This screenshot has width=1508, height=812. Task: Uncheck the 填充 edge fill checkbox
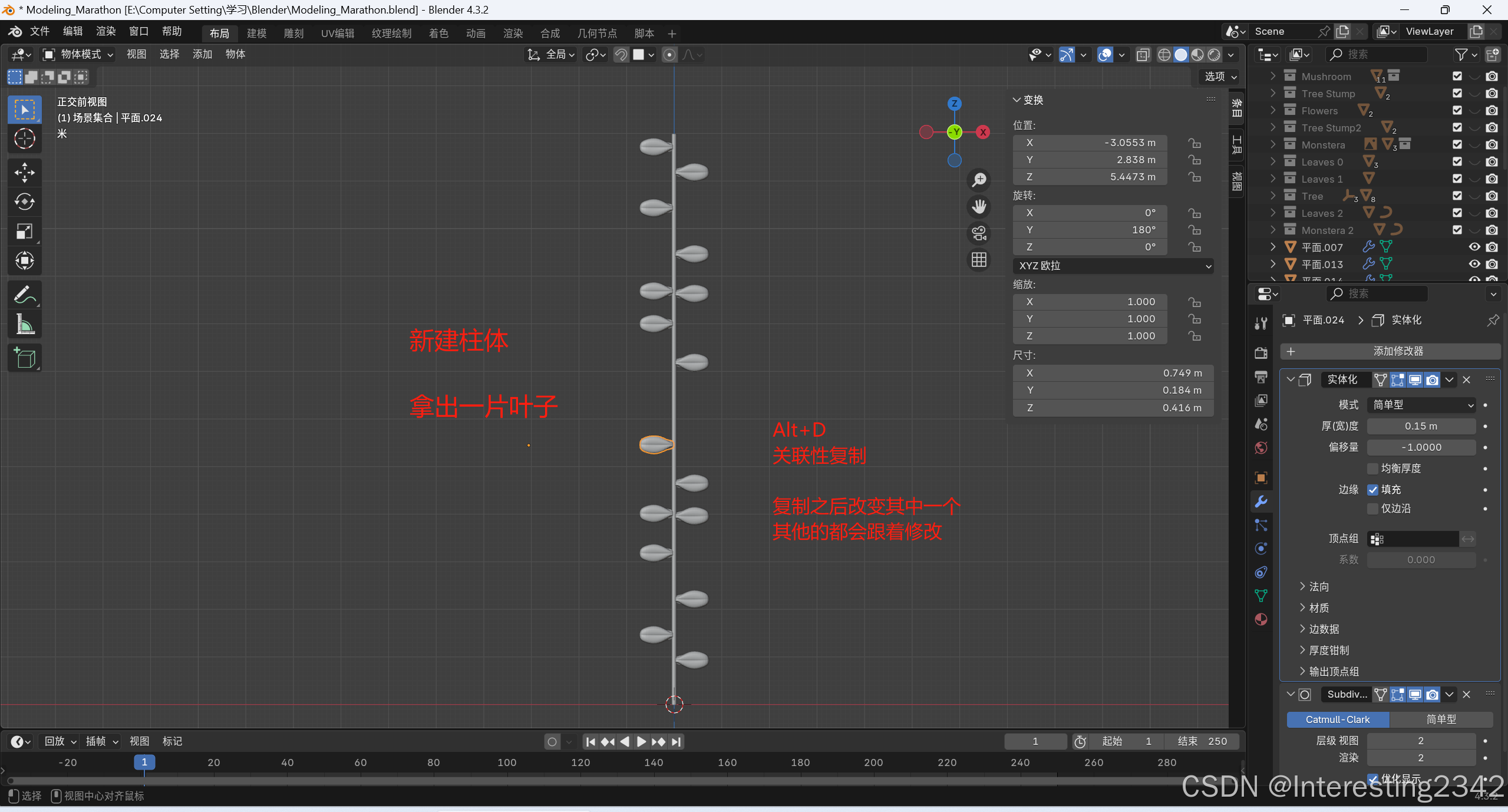(1372, 490)
